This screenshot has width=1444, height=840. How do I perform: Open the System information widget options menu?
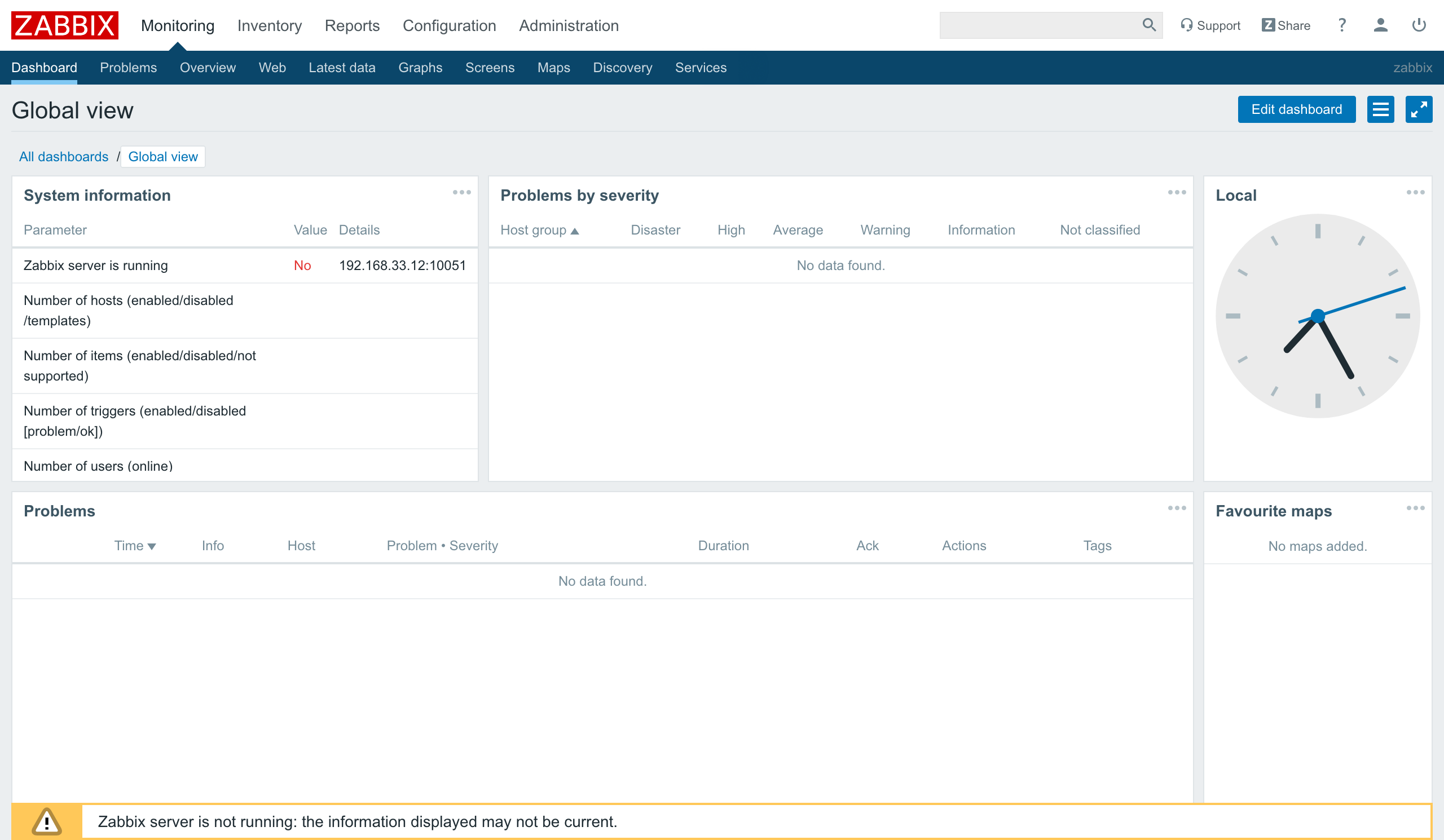(x=461, y=192)
